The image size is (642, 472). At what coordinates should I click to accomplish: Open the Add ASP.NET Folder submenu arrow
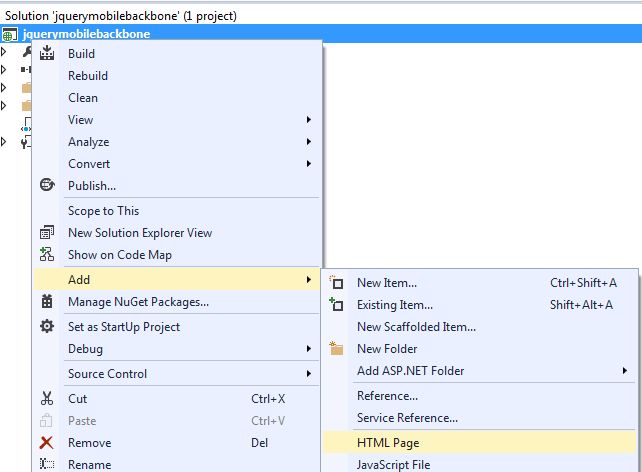(x=625, y=371)
